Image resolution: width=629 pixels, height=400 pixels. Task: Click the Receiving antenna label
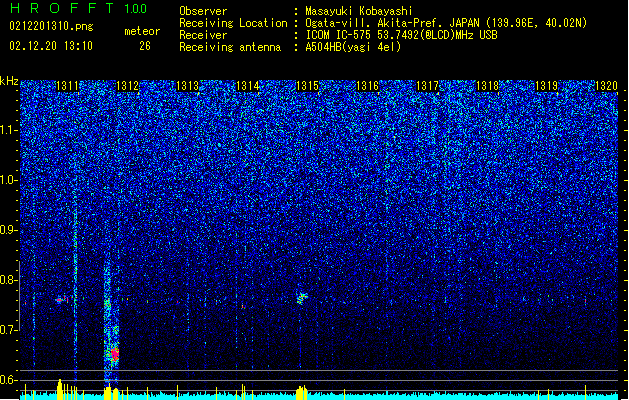coord(230,47)
